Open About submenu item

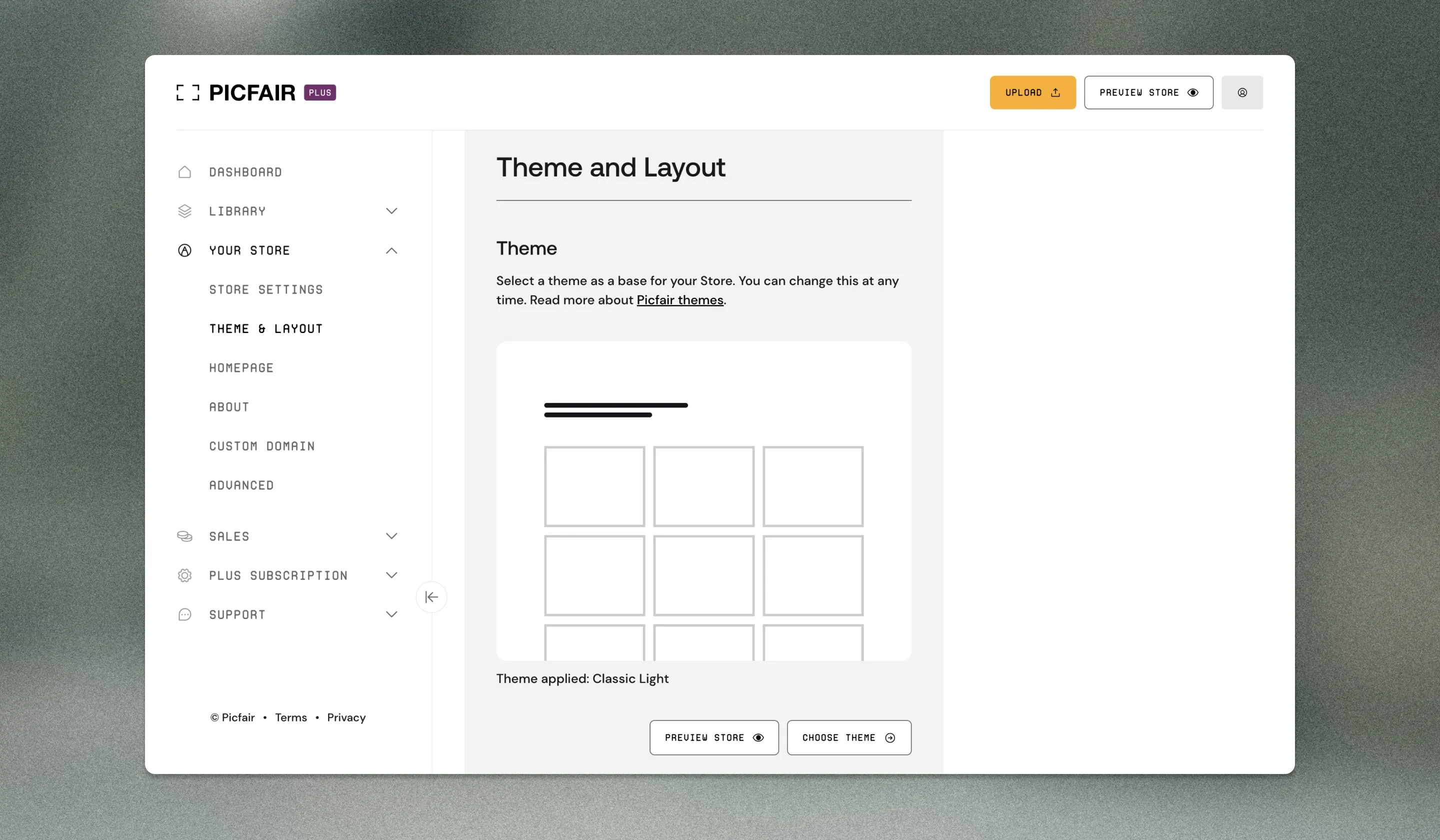coord(229,407)
